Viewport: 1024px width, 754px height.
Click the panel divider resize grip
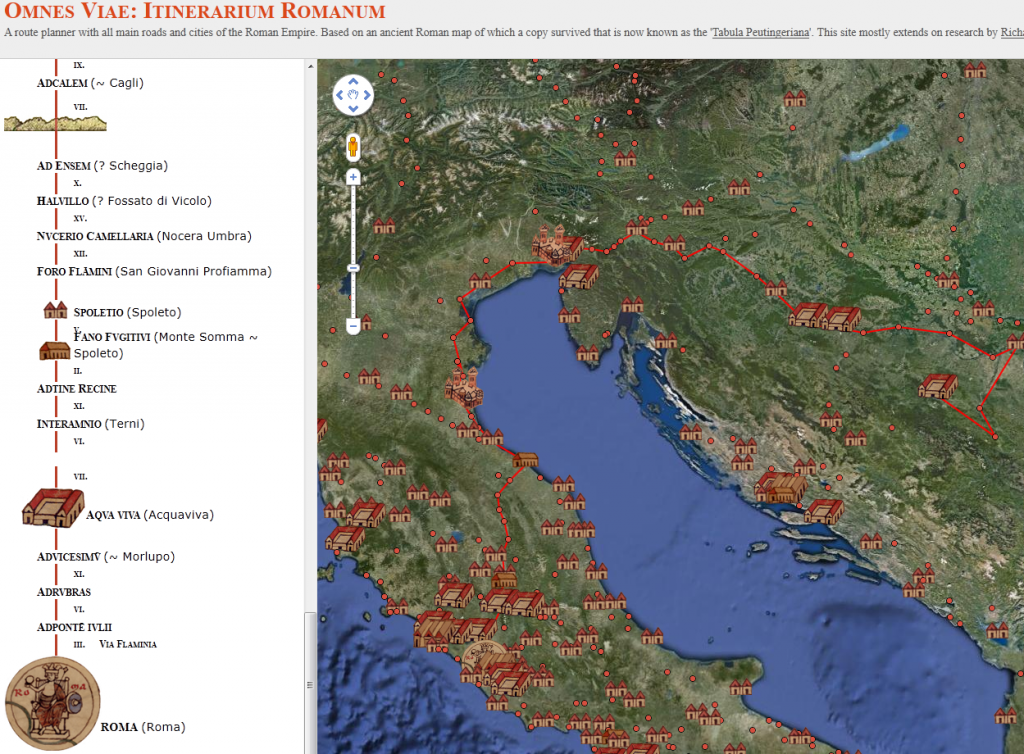pyautogui.click(x=310, y=685)
